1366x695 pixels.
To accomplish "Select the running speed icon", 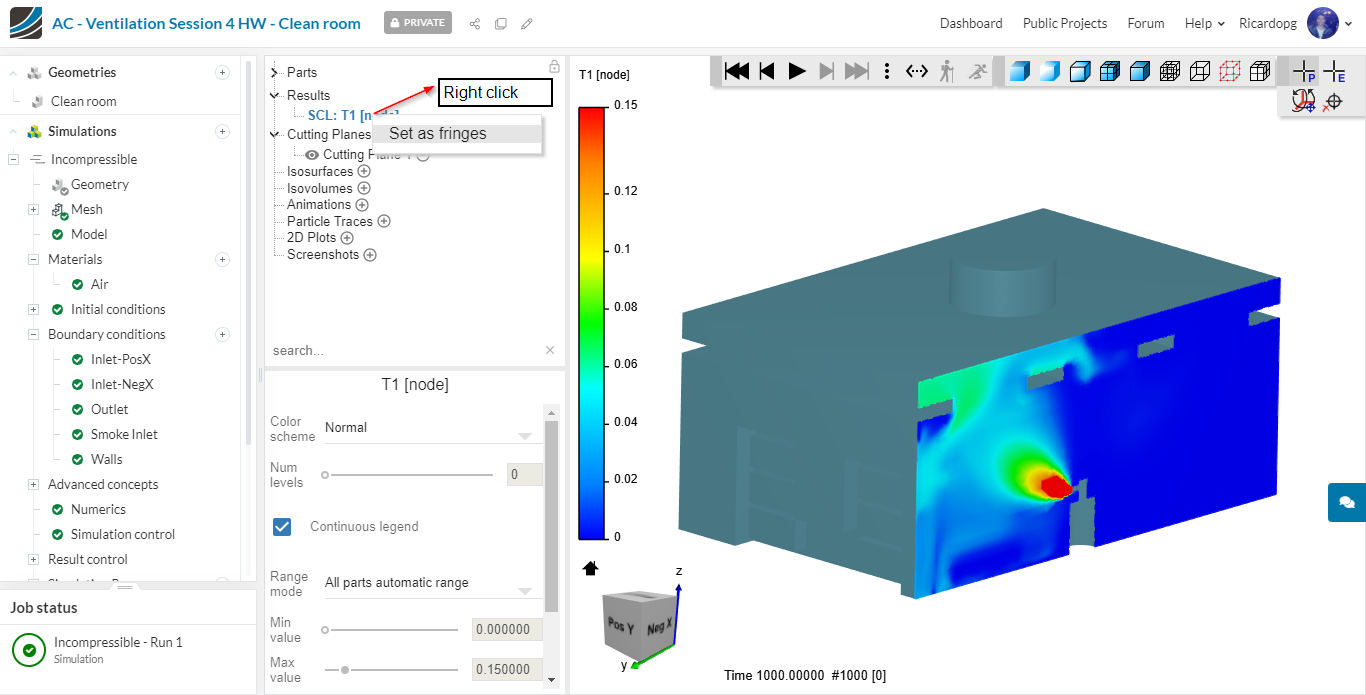I will (977, 71).
